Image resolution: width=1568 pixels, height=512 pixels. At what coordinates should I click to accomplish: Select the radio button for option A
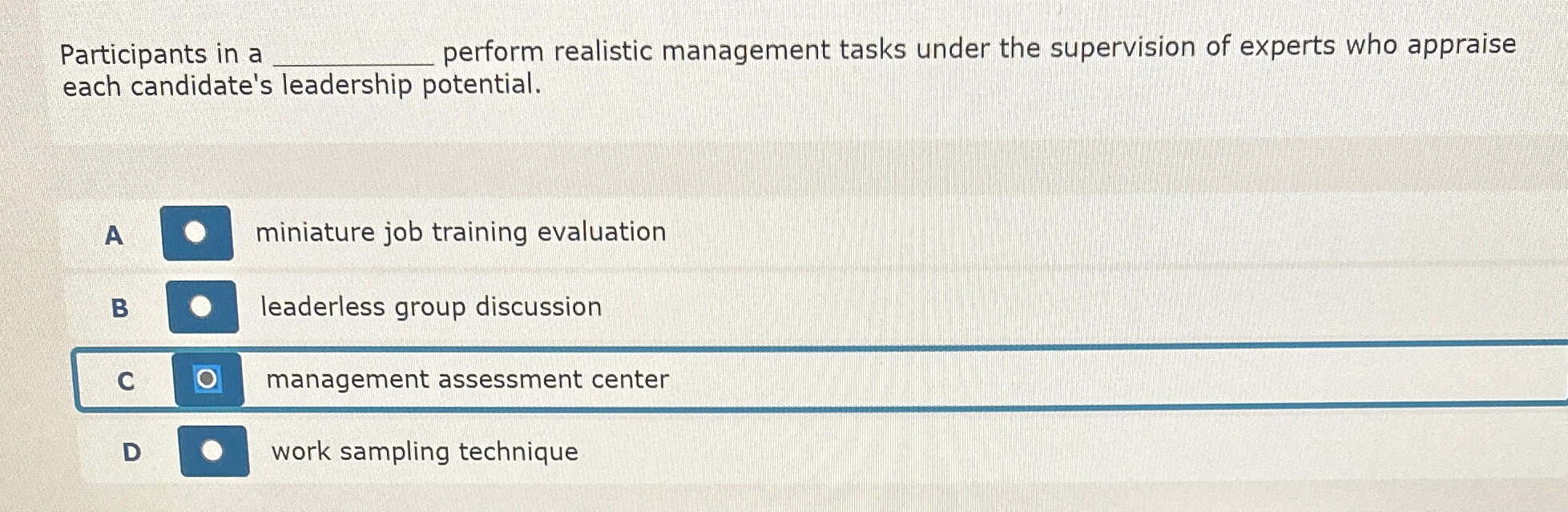point(196,232)
